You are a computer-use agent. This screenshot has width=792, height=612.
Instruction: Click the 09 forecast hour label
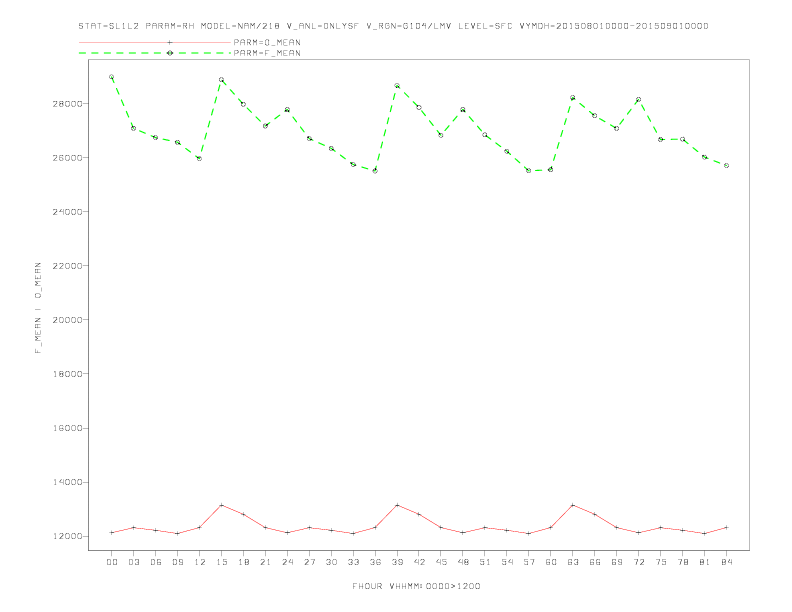[177, 562]
